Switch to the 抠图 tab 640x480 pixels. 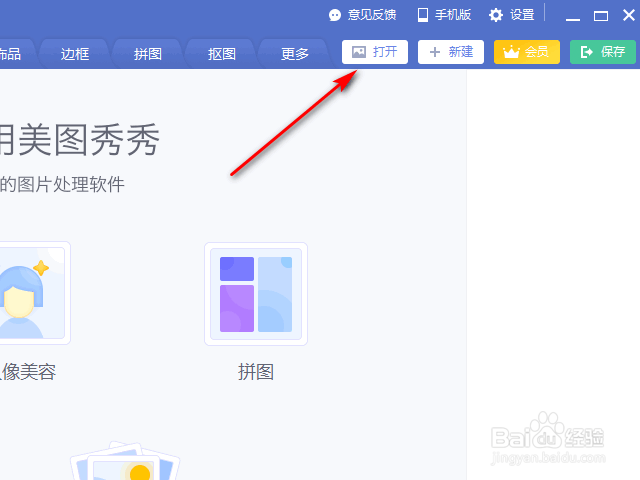point(222,54)
